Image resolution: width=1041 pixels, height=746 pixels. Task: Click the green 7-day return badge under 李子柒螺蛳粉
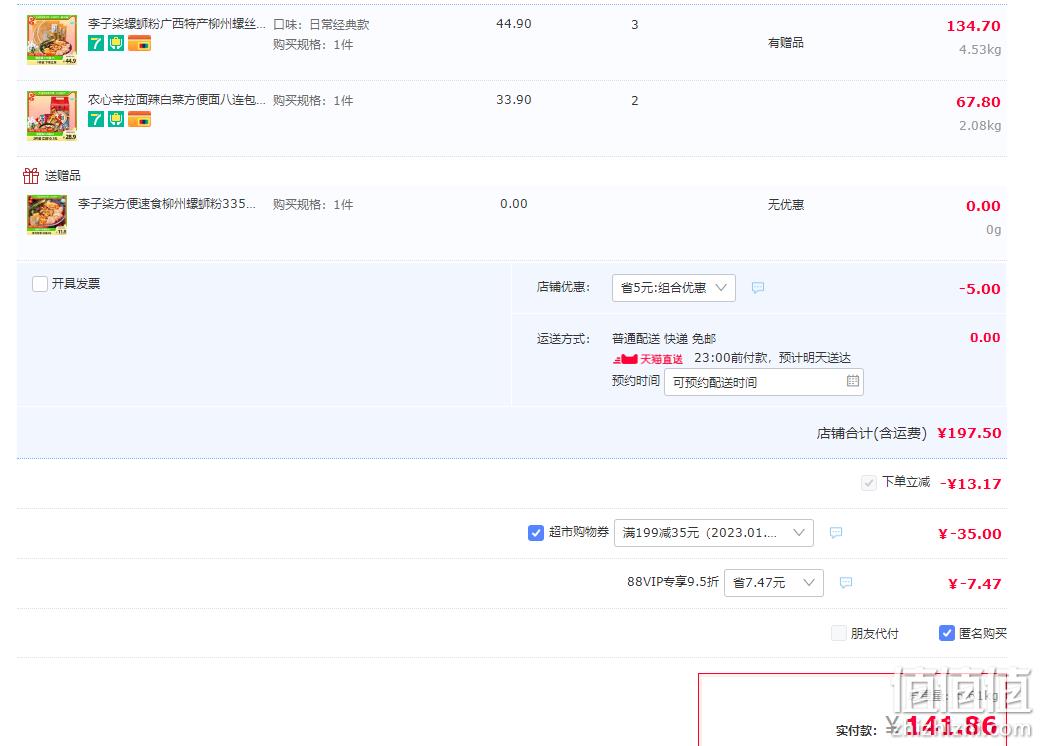click(x=96, y=43)
